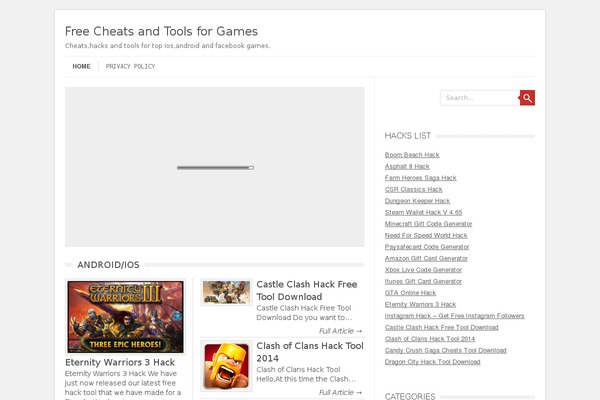Click the Clash of Clans barbarian thumbnail
This screenshot has height=400, width=600.
(226, 366)
